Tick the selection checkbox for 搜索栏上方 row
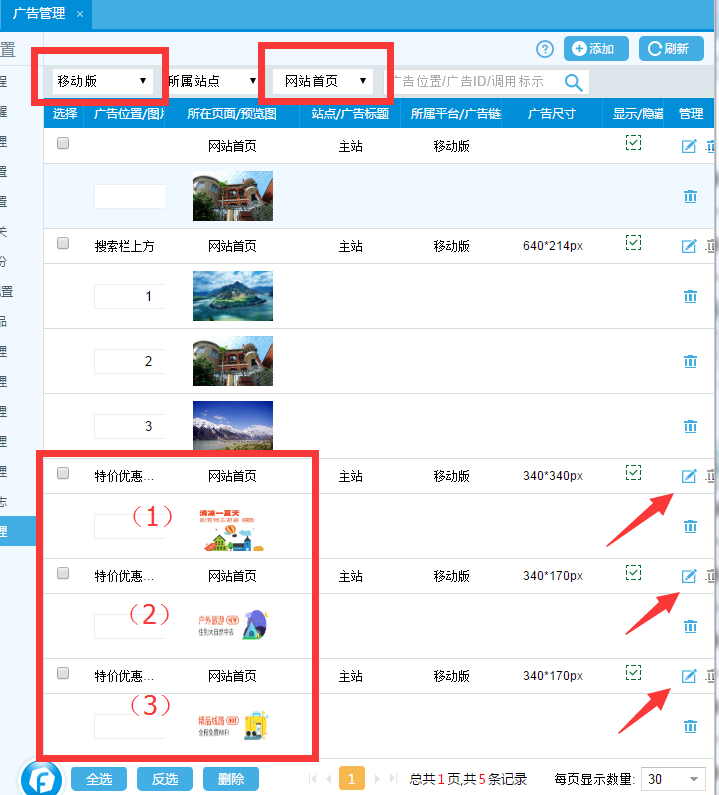The height and width of the screenshot is (795, 719). coord(63,243)
